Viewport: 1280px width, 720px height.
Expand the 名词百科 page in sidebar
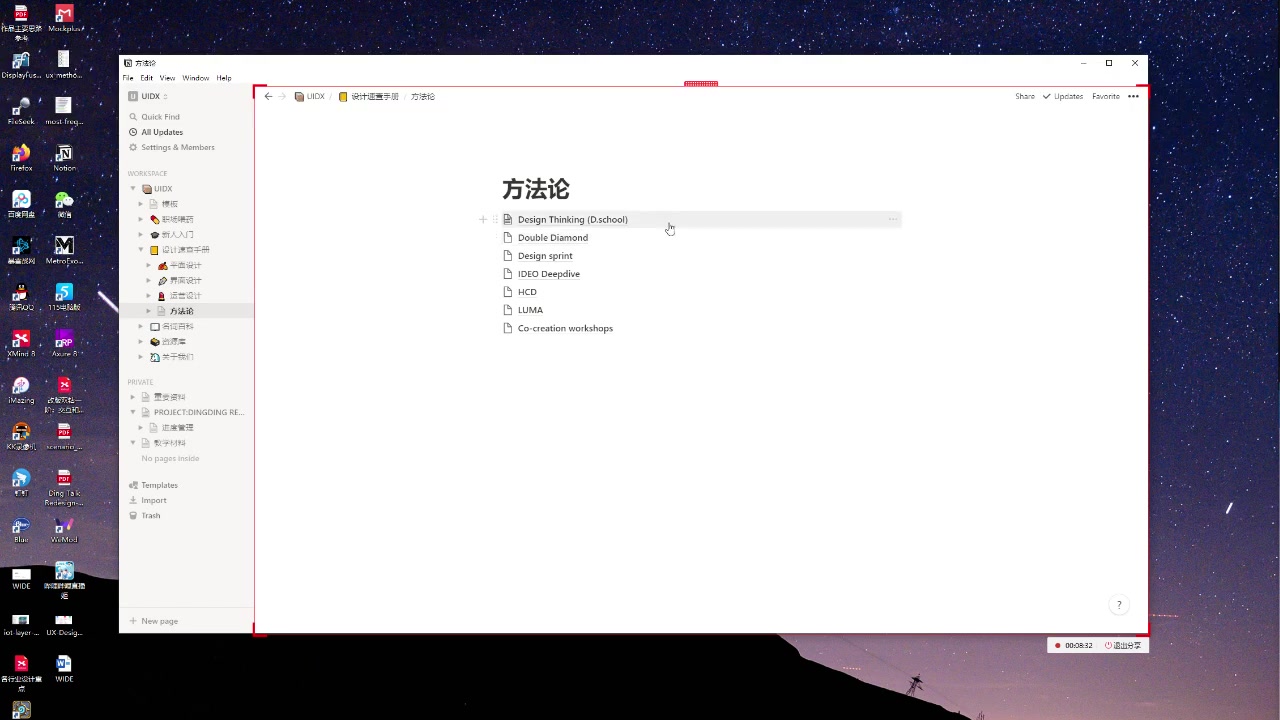141,326
